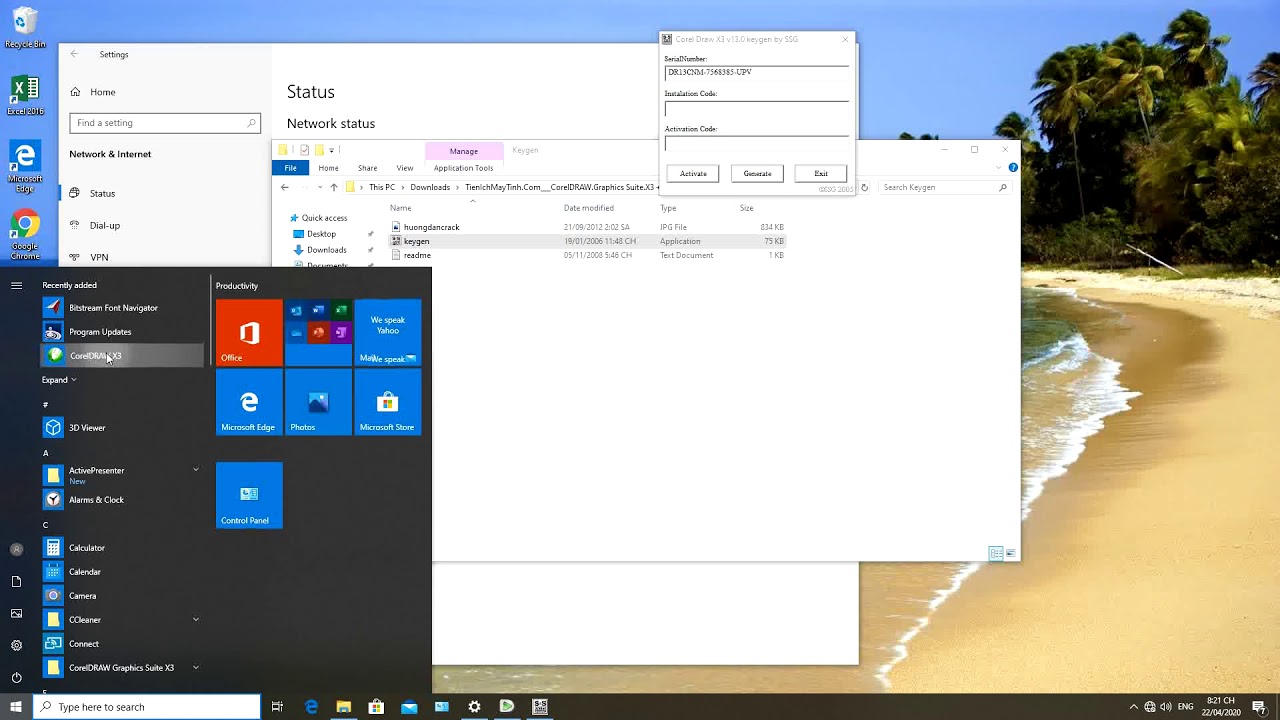Expand the CorelDRAW Graphics Suite X3 folder

(196, 668)
